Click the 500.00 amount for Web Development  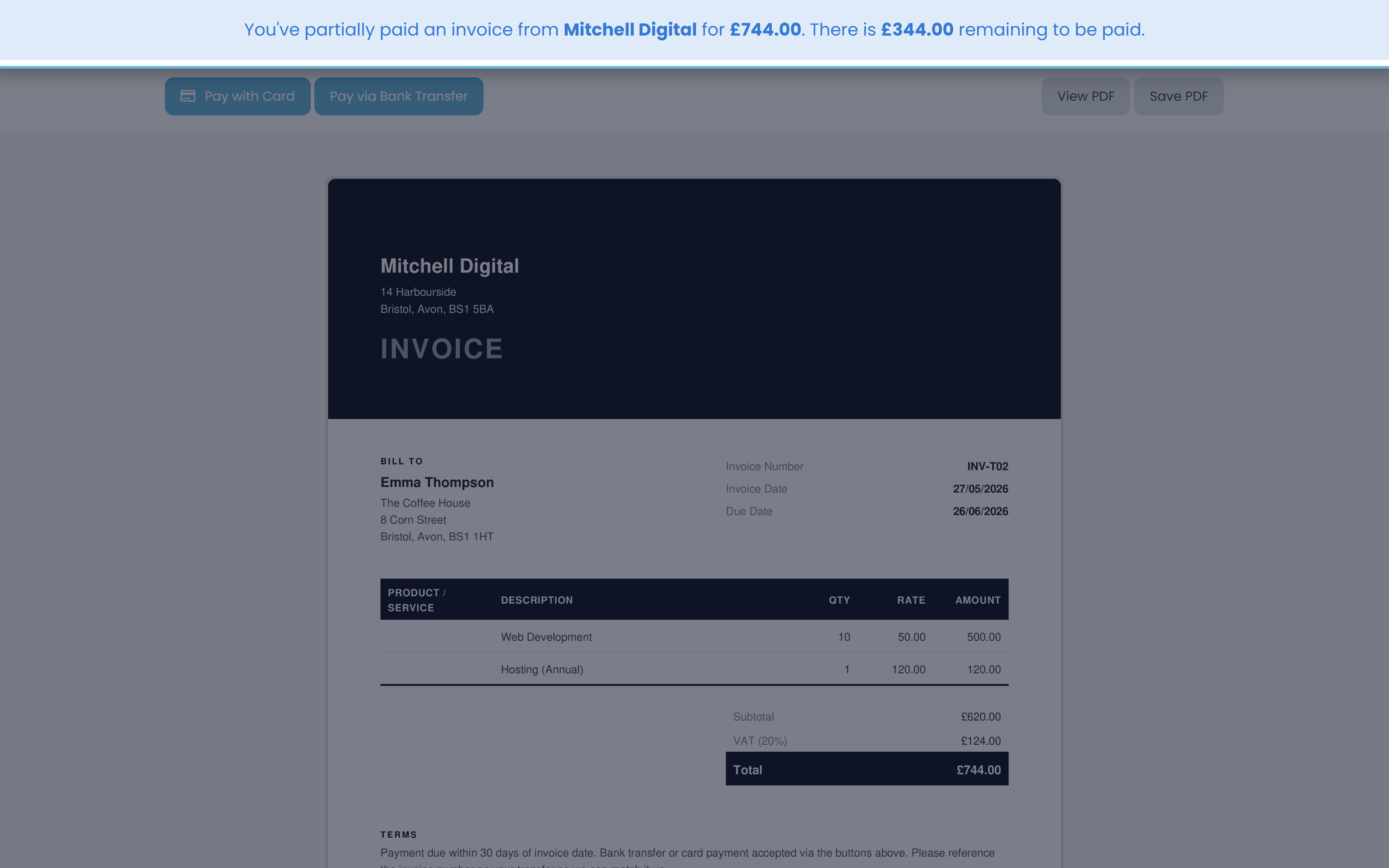(x=983, y=637)
